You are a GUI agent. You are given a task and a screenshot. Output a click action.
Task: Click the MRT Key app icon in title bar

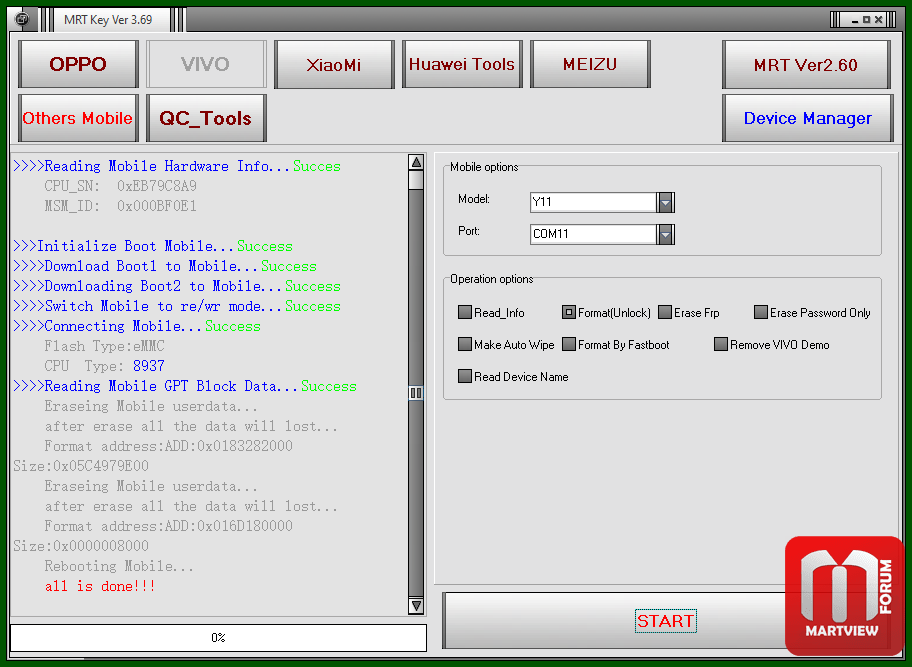(x=22, y=19)
